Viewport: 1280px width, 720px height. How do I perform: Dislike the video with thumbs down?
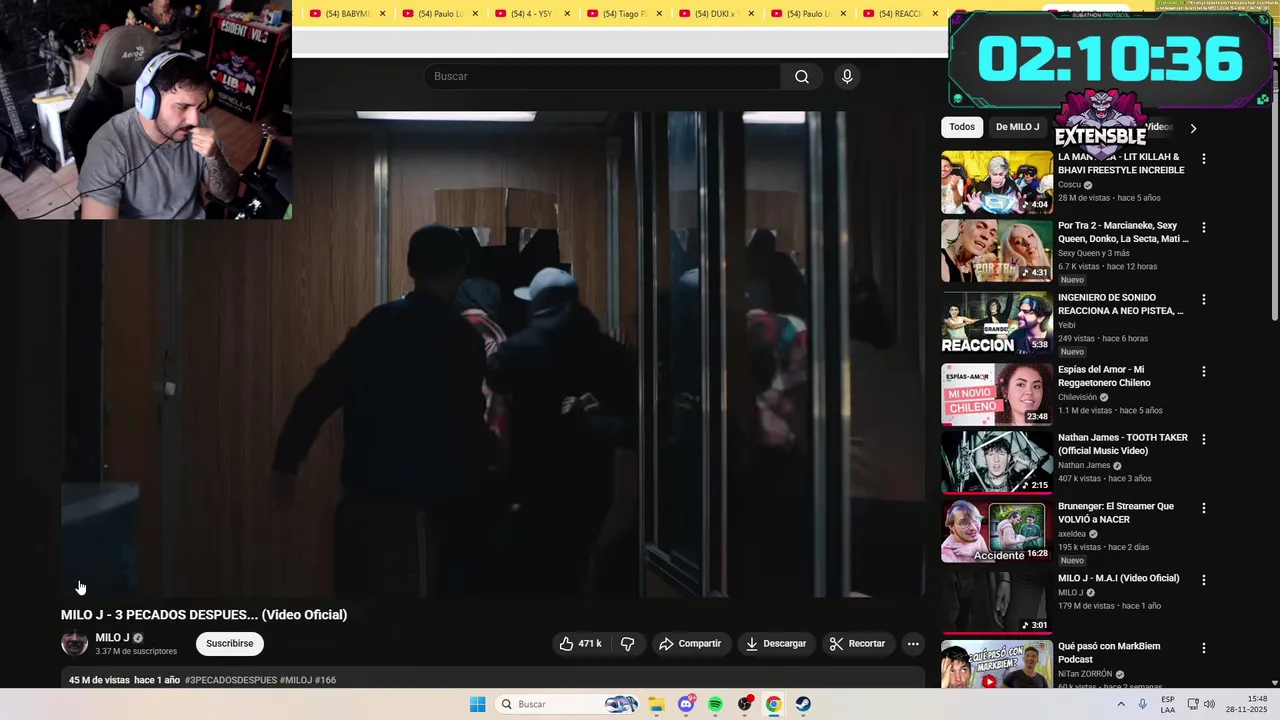pos(628,644)
